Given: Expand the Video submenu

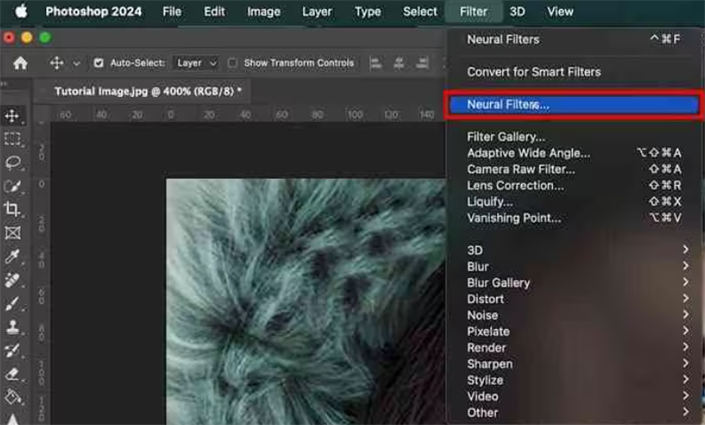Looking at the screenshot, I should (x=574, y=396).
